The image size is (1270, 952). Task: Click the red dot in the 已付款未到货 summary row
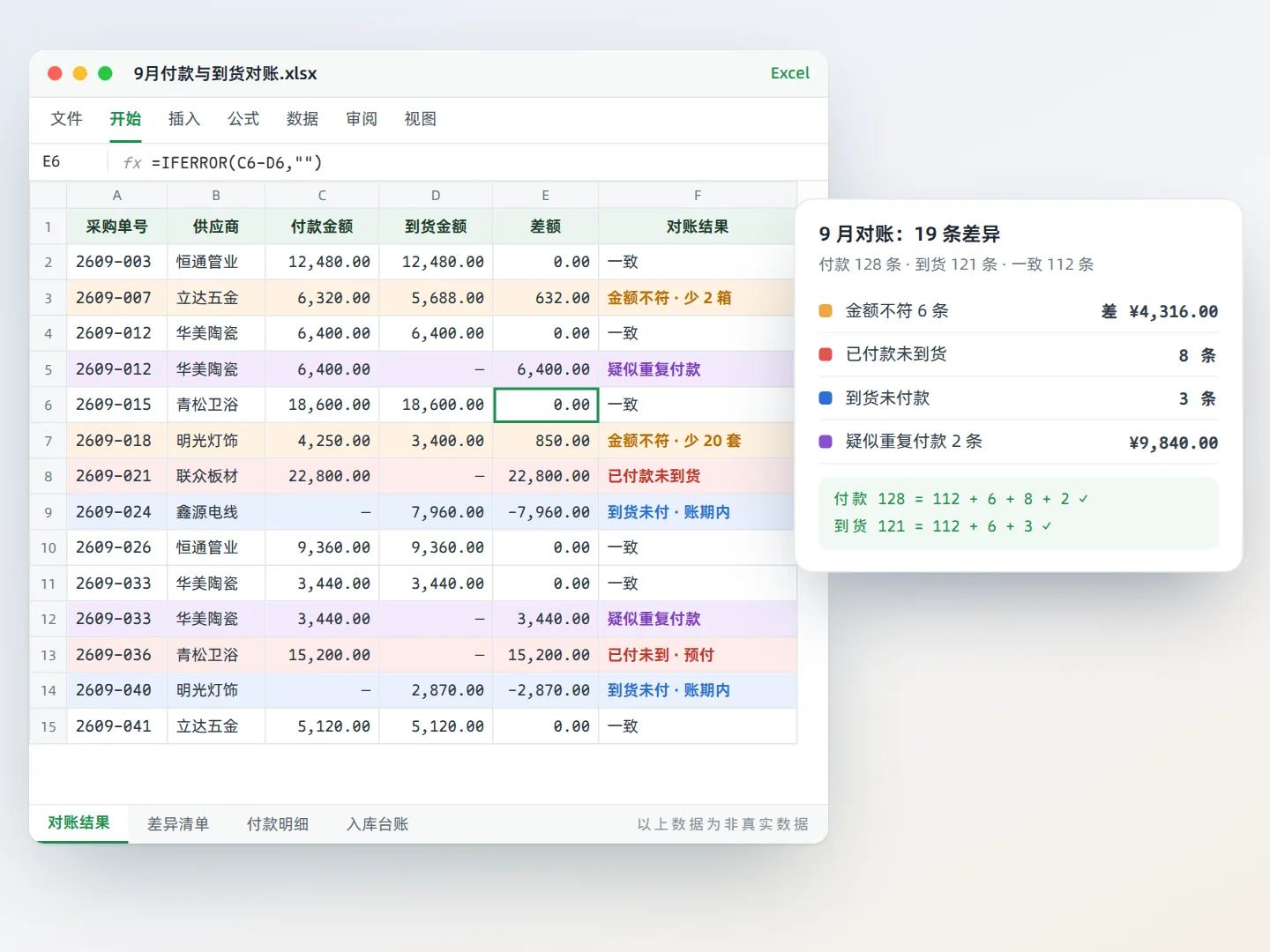825,354
